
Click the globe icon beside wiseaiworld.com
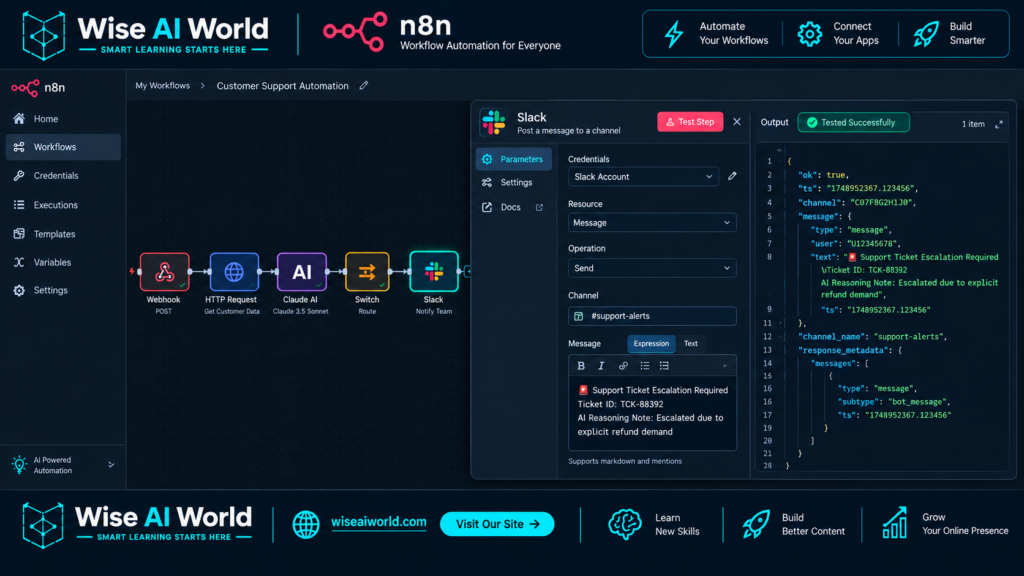[x=306, y=524]
